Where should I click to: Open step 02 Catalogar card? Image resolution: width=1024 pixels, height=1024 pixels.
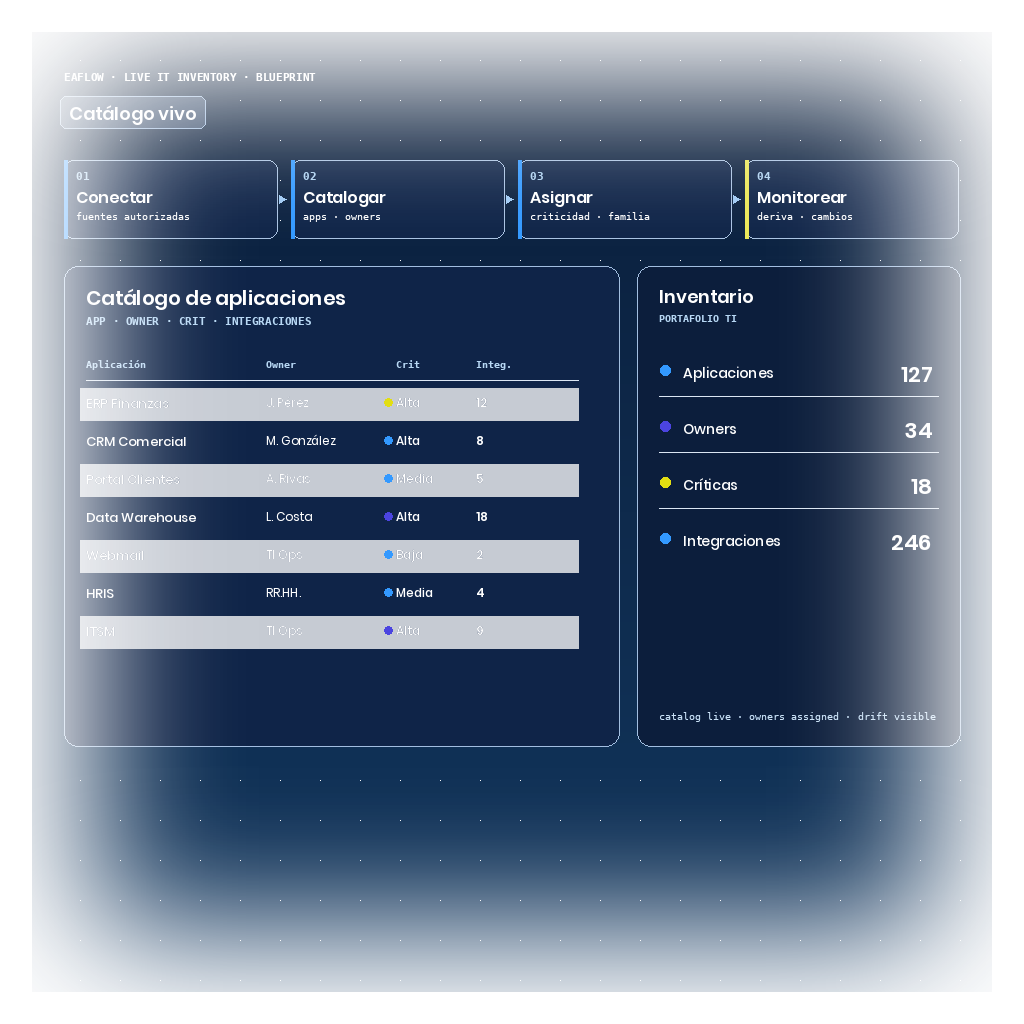tap(398, 200)
